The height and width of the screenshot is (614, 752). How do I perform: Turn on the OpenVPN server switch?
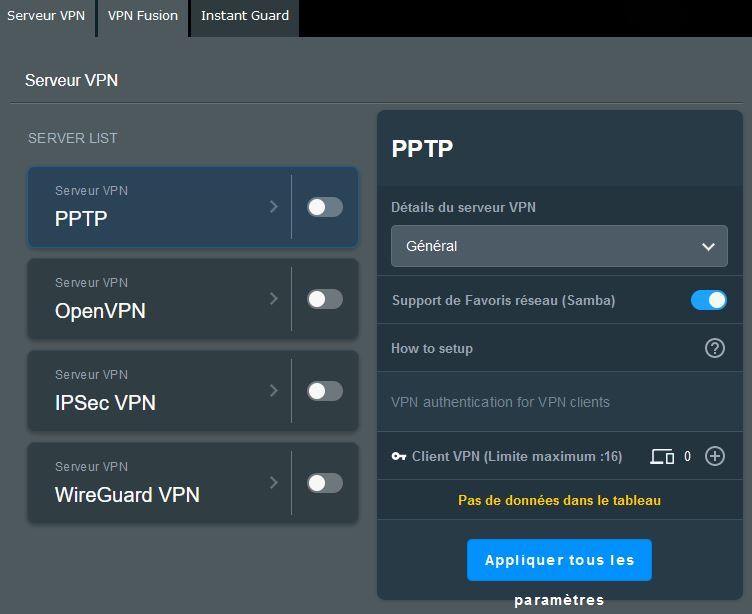(324, 299)
